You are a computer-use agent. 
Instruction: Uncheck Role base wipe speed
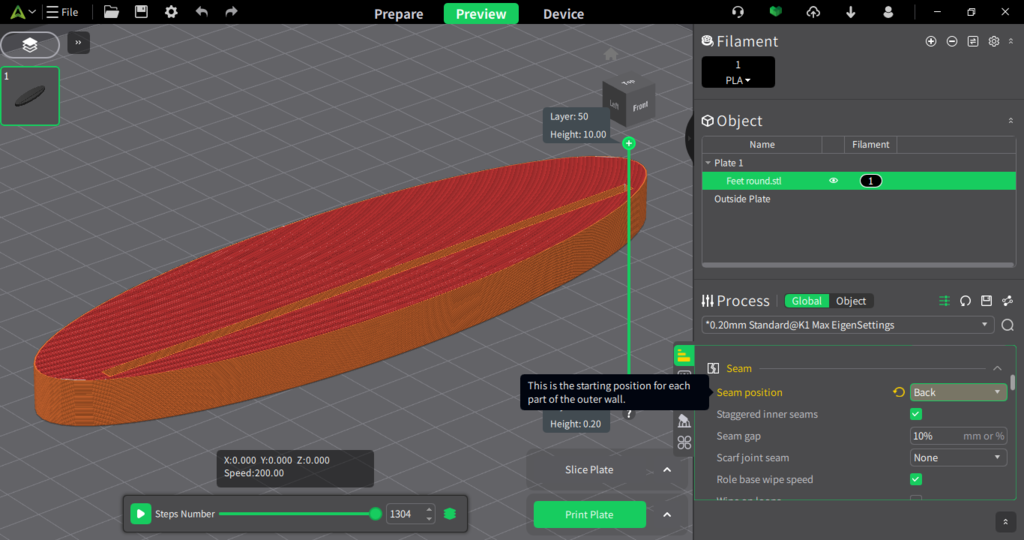tap(916, 479)
